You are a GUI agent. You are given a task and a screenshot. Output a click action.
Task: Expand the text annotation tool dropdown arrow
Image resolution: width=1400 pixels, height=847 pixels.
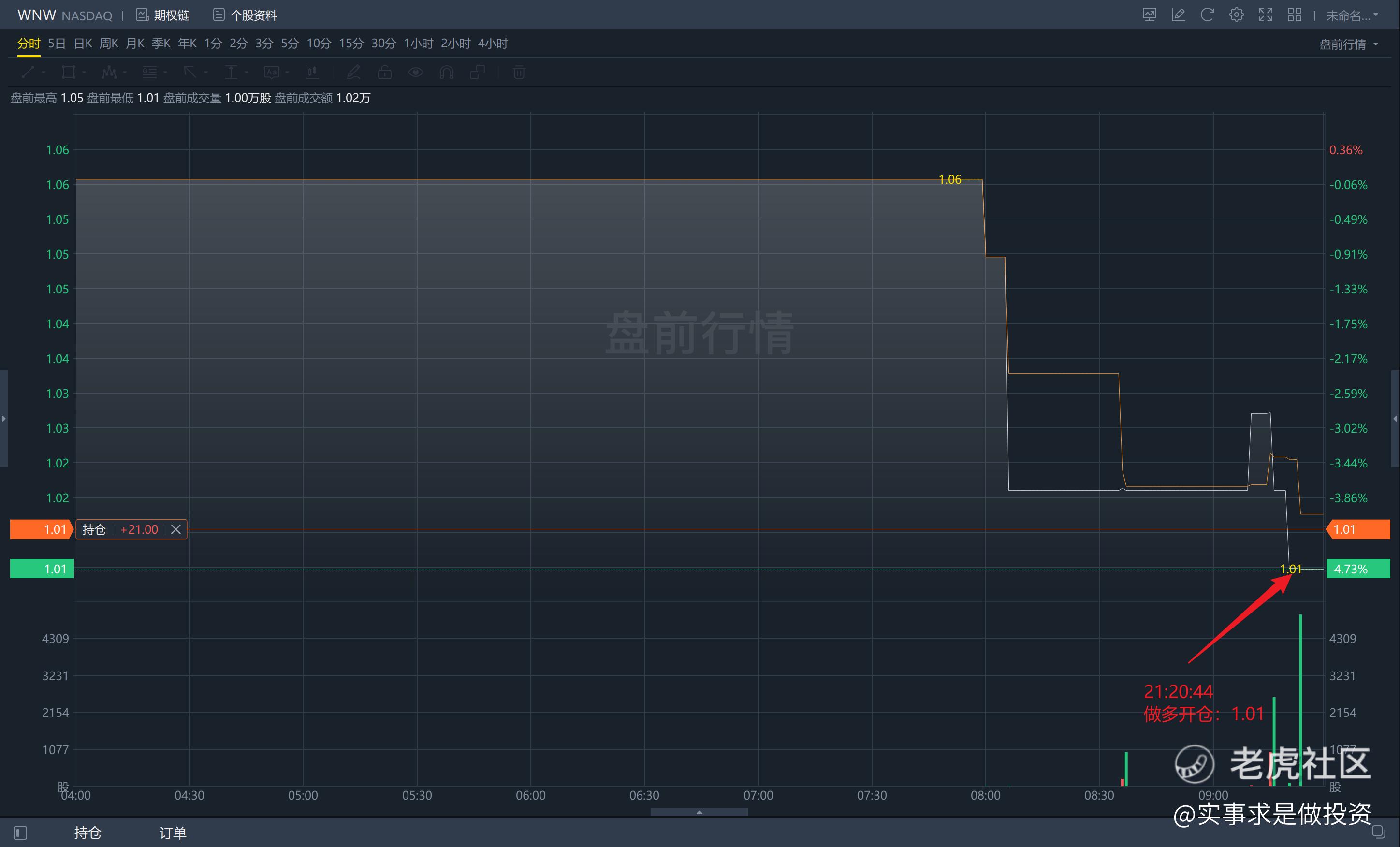287,73
